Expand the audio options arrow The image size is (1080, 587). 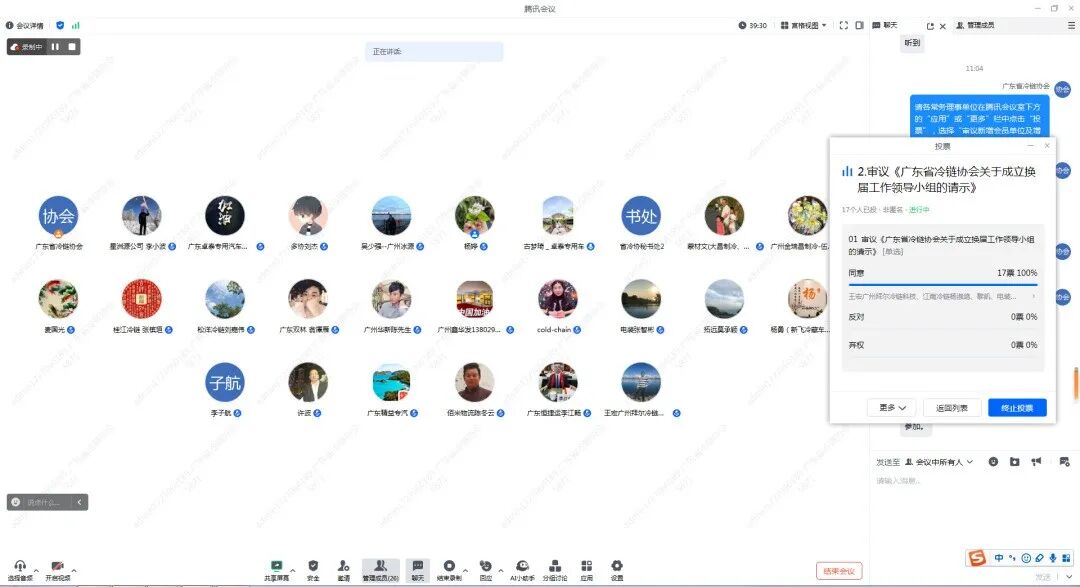tap(37, 570)
